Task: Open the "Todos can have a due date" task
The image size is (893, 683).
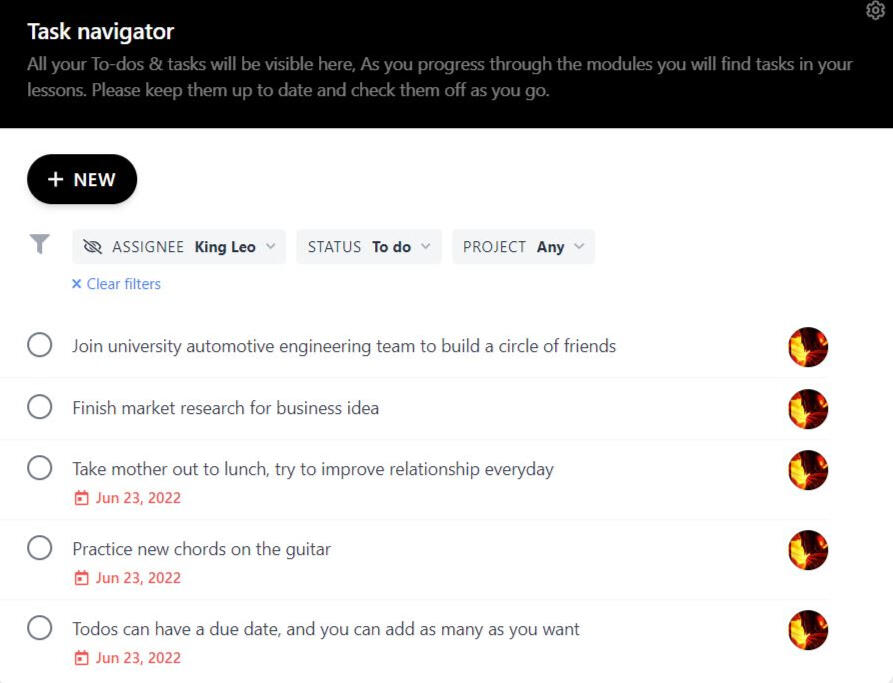Action: coord(326,629)
